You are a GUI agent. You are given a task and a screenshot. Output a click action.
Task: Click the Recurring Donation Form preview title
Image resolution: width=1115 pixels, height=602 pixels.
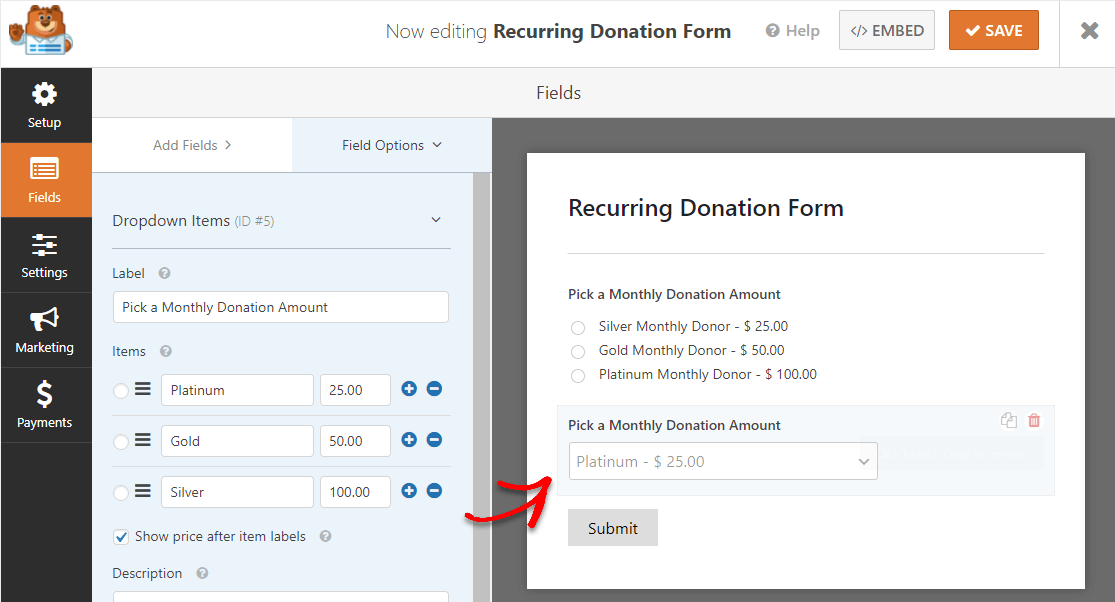[x=706, y=208]
